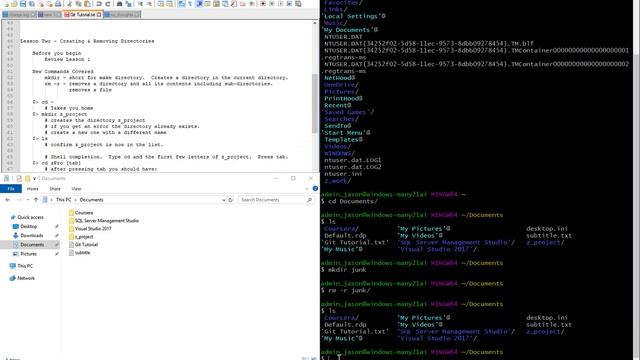The image size is (640, 360).
Task: Click the Save Recorded Macro icon
Action: coord(298,4)
